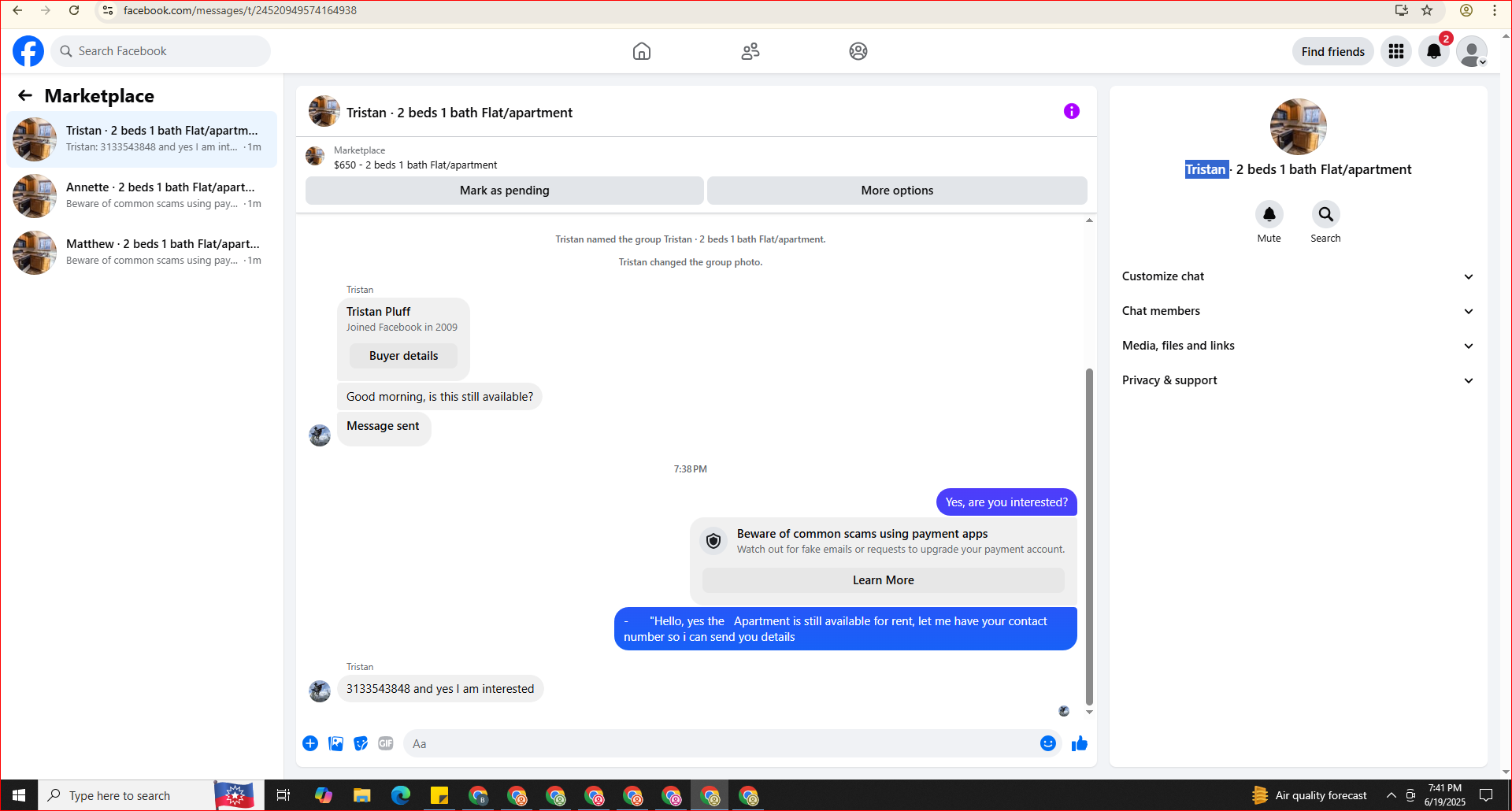View Buyer details for Tristan Pluff
This screenshot has height=811, width=1512.
pyautogui.click(x=403, y=356)
